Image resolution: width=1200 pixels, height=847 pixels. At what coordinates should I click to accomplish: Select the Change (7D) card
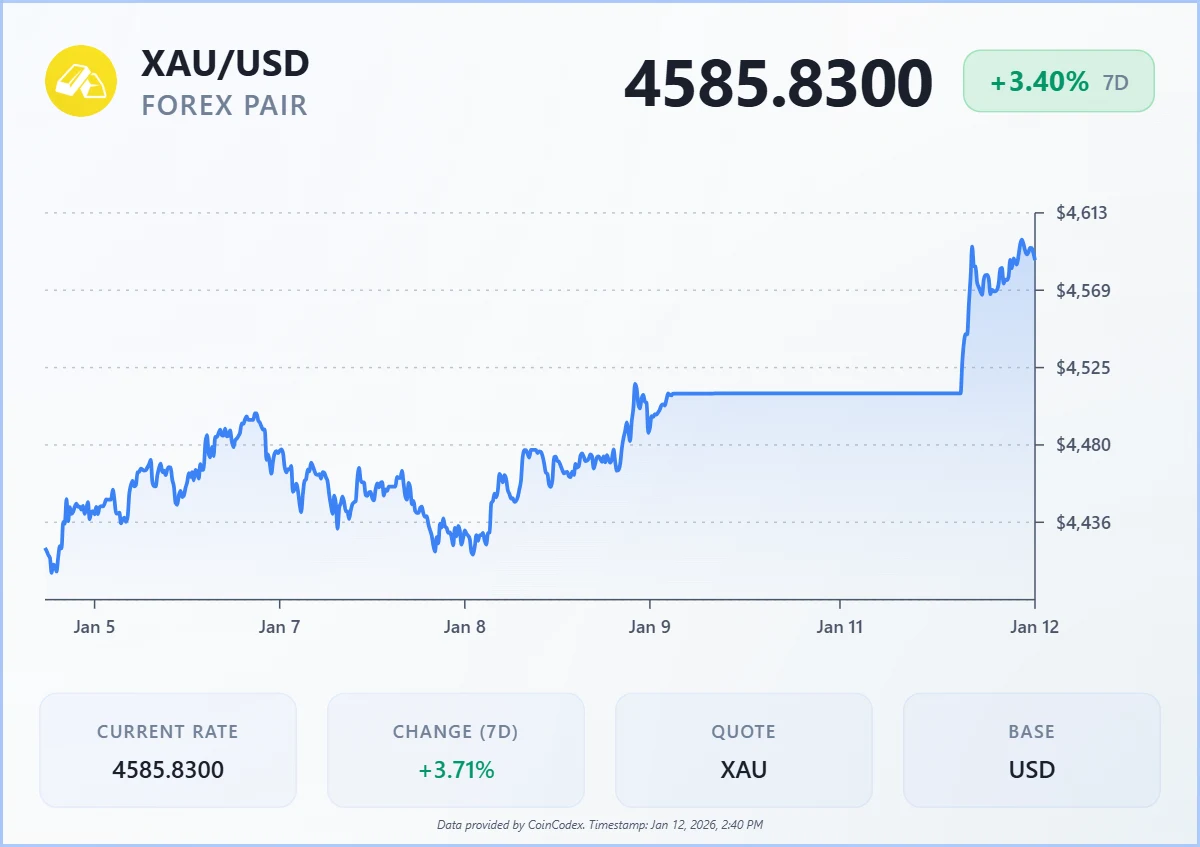pyautogui.click(x=456, y=750)
